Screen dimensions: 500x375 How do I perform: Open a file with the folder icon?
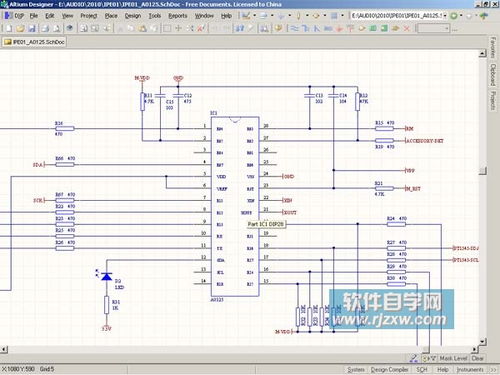point(21,28)
